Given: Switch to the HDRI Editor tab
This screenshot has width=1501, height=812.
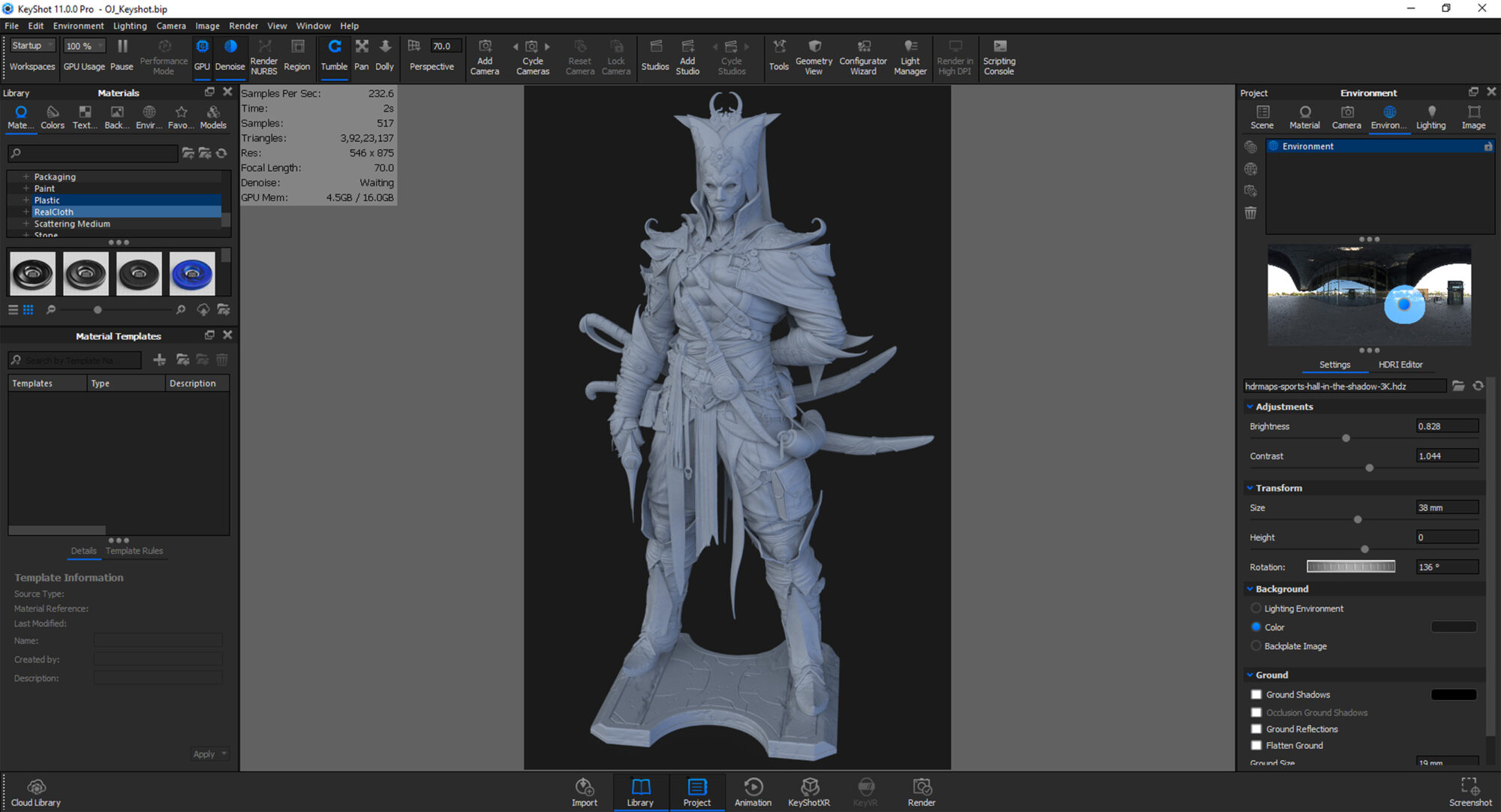Looking at the screenshot, I should [1400, 365].
